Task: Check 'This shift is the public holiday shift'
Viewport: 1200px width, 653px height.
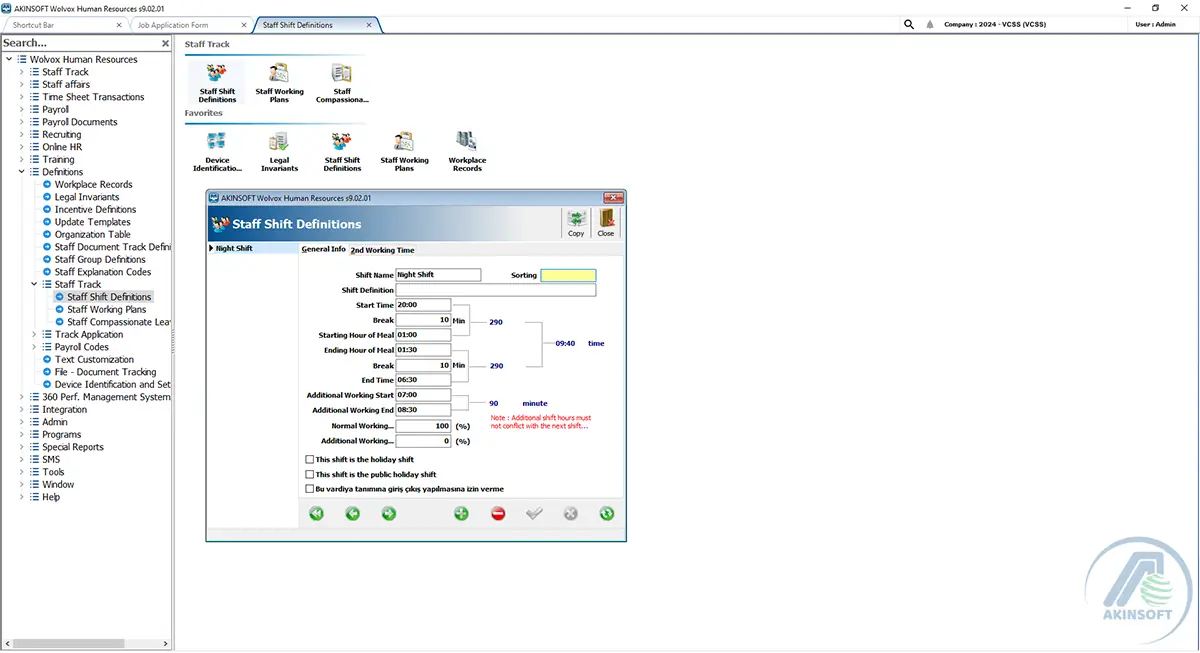Action: (310, 474)
